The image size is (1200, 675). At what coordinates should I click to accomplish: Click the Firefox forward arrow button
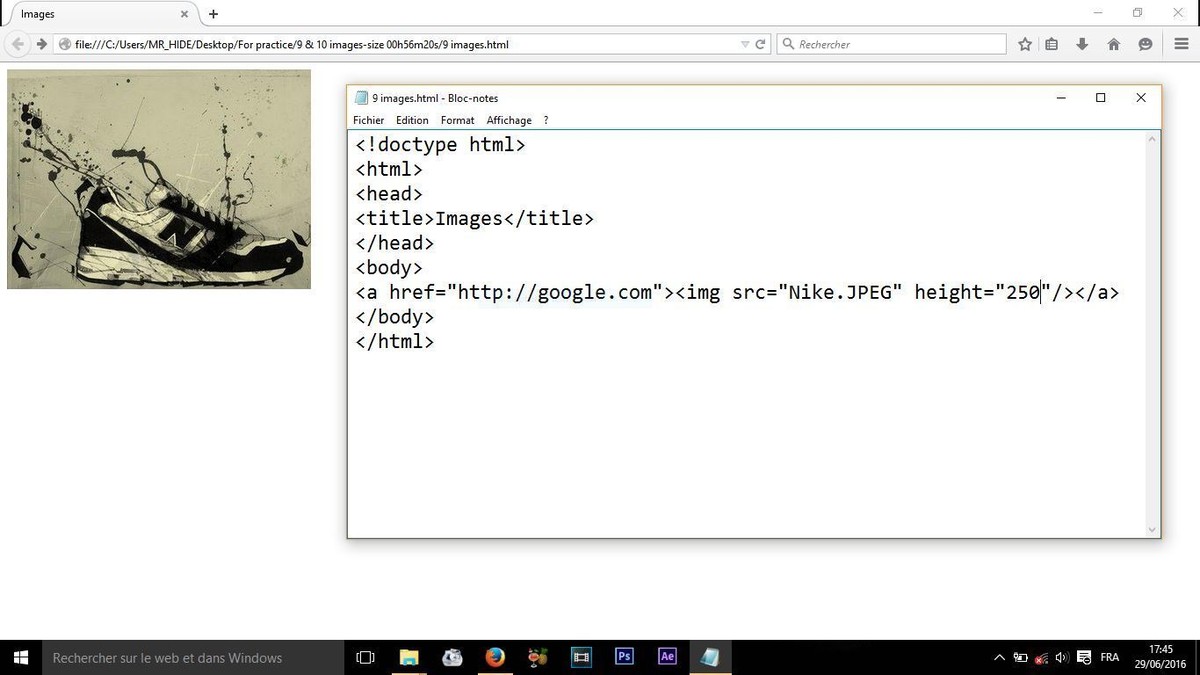click(41, 44)
